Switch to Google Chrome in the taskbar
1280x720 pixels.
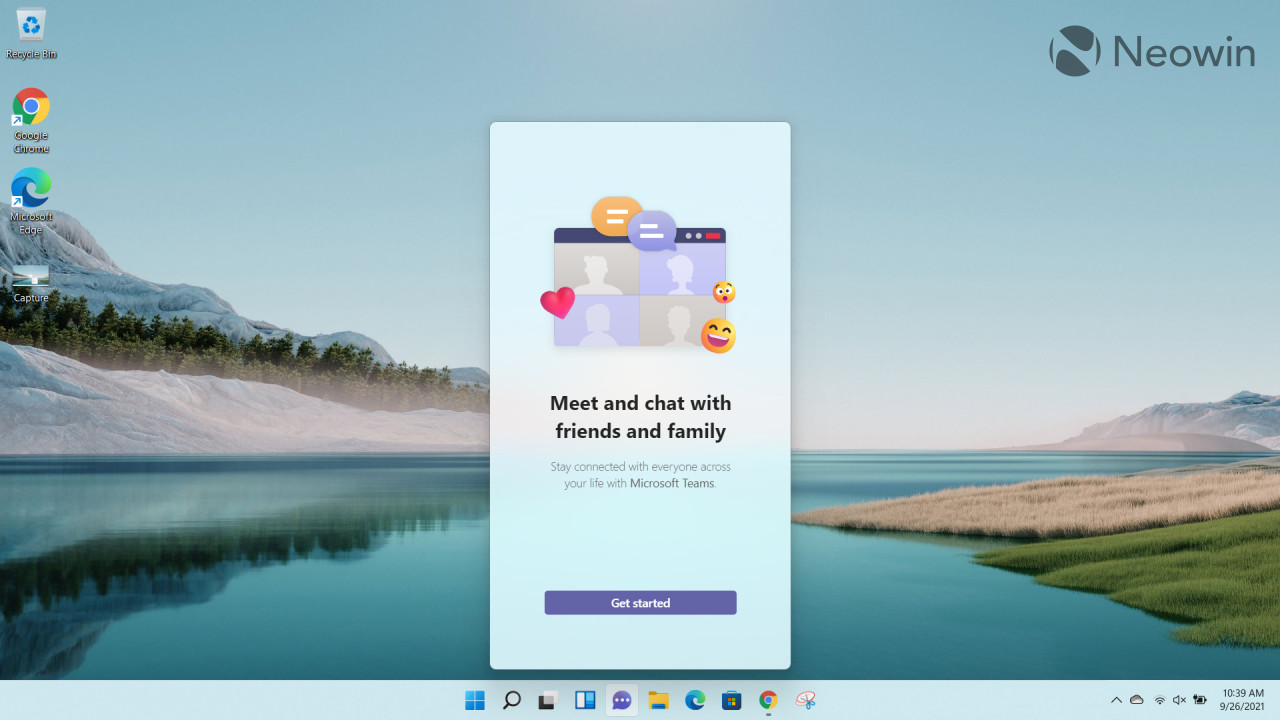(768, 700)
